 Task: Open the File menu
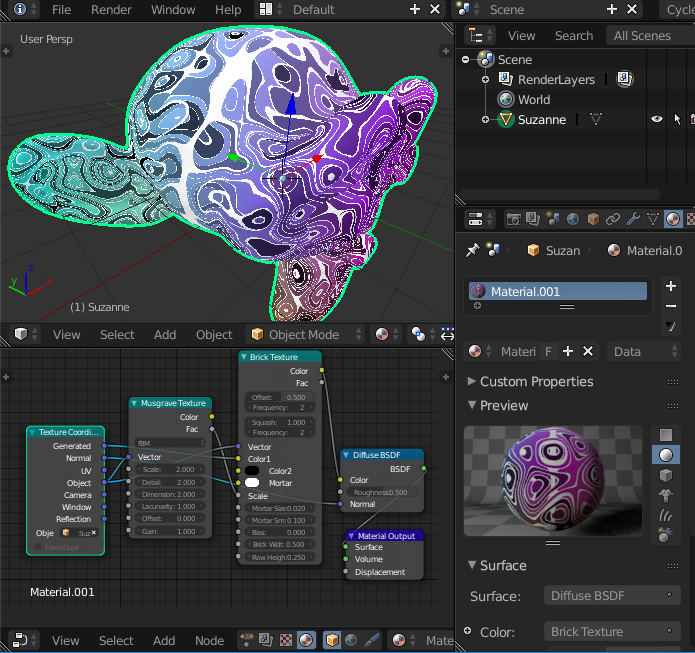click(61, 9)
